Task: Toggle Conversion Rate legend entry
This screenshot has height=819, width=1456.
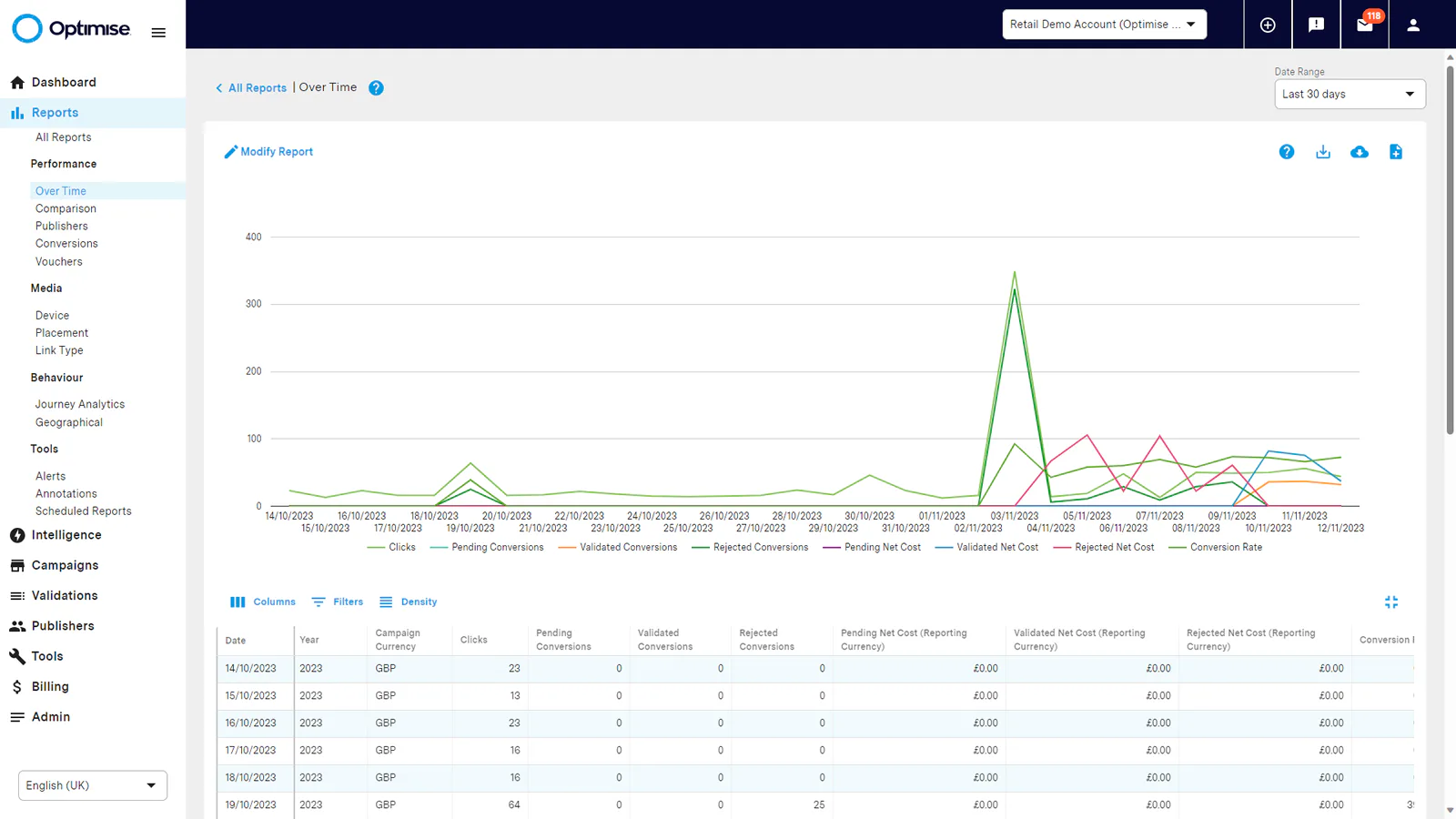Action: click(x=1216, y=548)
